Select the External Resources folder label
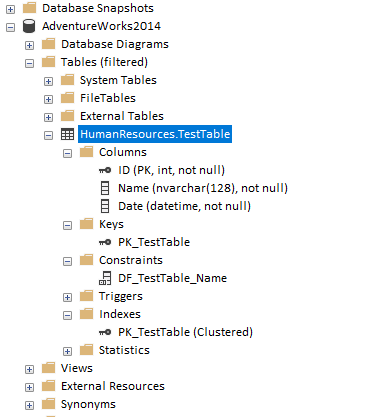 [x=113, y=386]
